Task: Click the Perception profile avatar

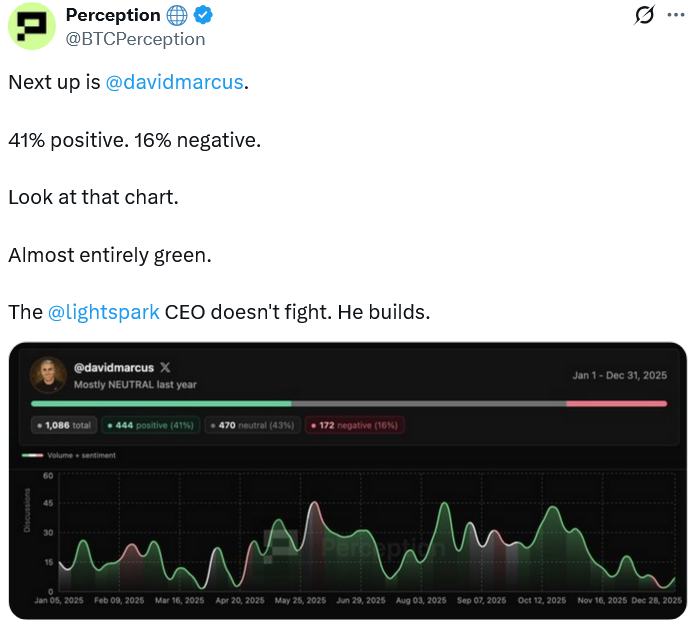Action: click(32, 26)
